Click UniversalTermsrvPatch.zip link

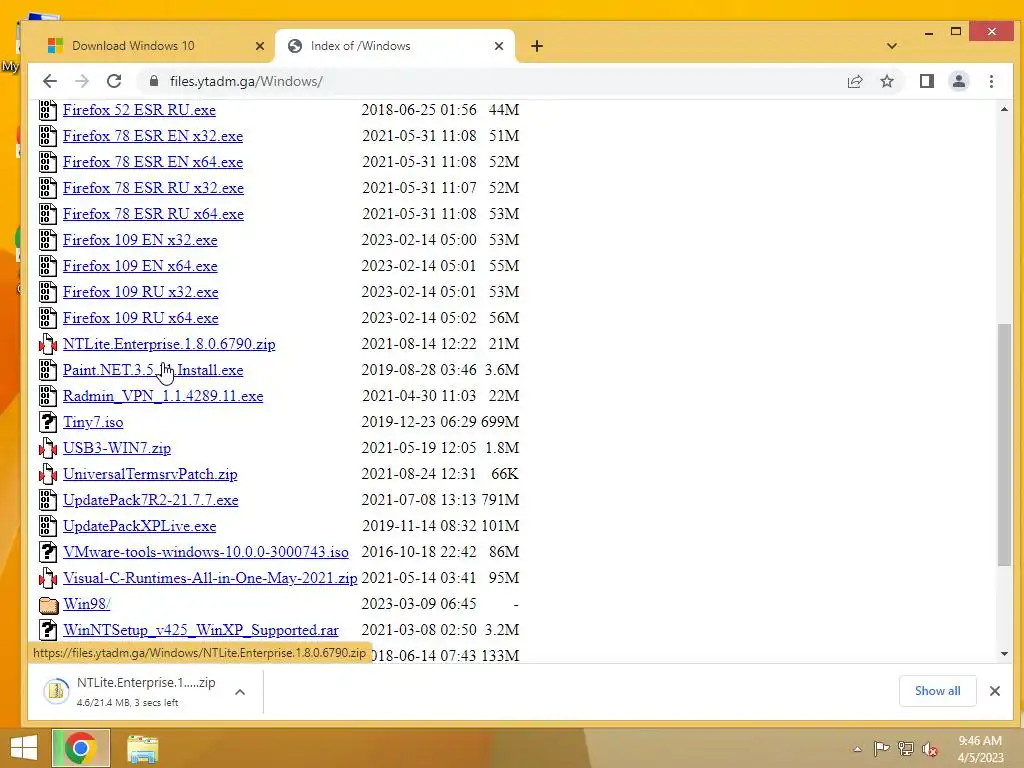tap(150, 474)
